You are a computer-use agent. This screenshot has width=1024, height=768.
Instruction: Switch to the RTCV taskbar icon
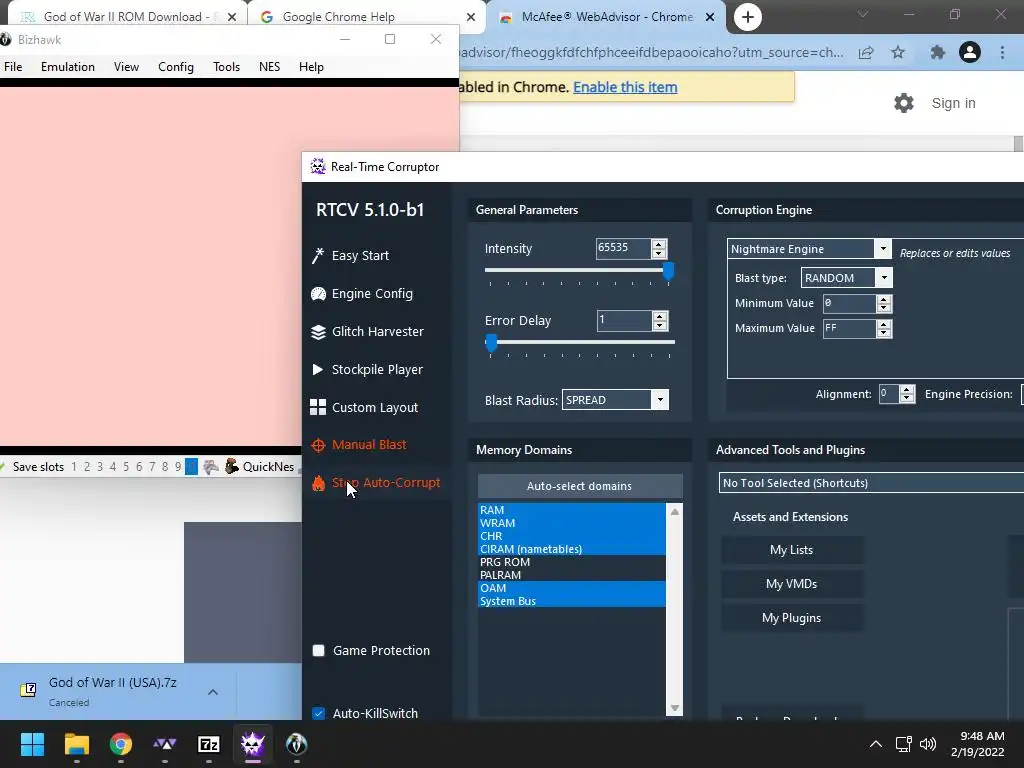click(253, 744)
